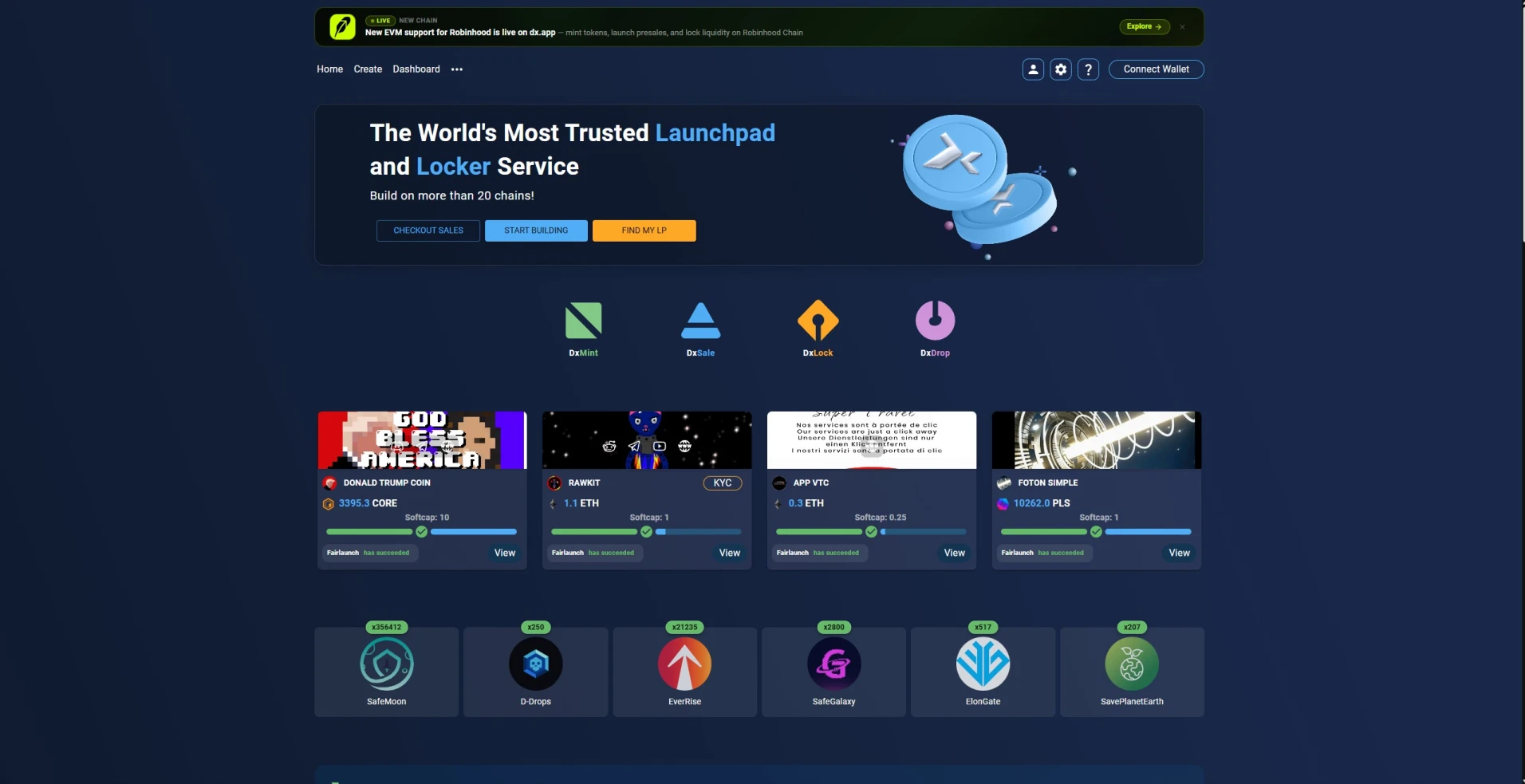Click the user profile icon
This screenshot has height=784, width=1525.
click(x=1033, y=69)
